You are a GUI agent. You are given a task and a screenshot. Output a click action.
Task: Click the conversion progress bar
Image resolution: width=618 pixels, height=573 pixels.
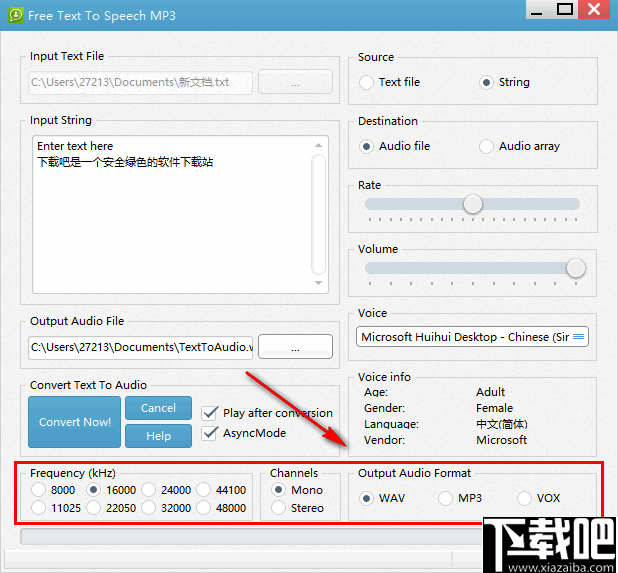[x=252, y=537]
